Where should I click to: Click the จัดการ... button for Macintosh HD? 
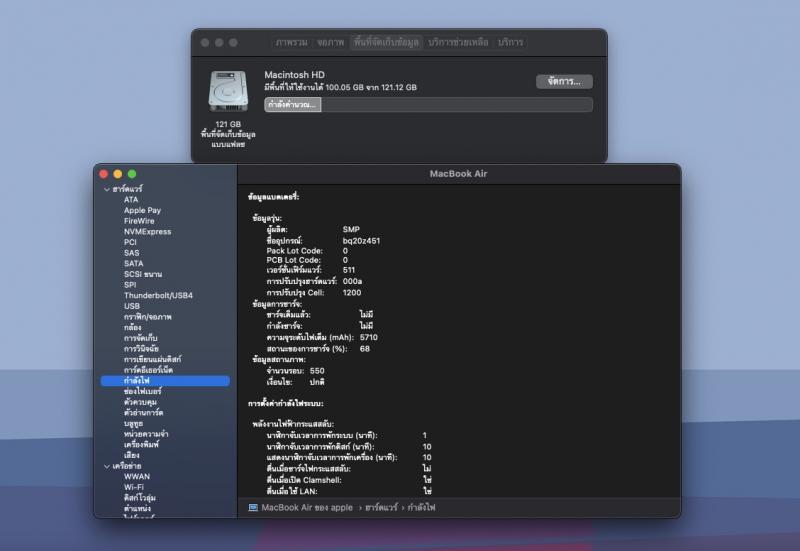(x=564, y=82)
